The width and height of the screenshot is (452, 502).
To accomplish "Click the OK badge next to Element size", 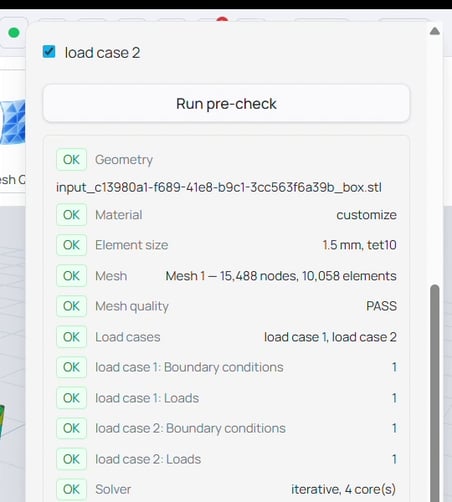I will pos(71,245).
